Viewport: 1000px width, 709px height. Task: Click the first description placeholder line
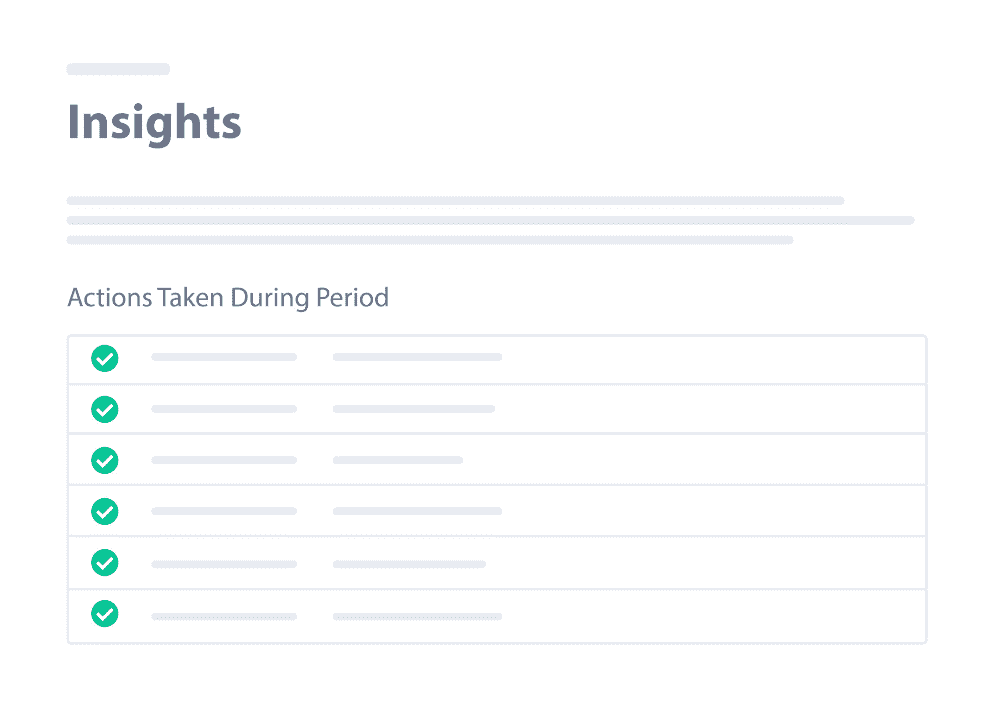[x=455, y=201]
